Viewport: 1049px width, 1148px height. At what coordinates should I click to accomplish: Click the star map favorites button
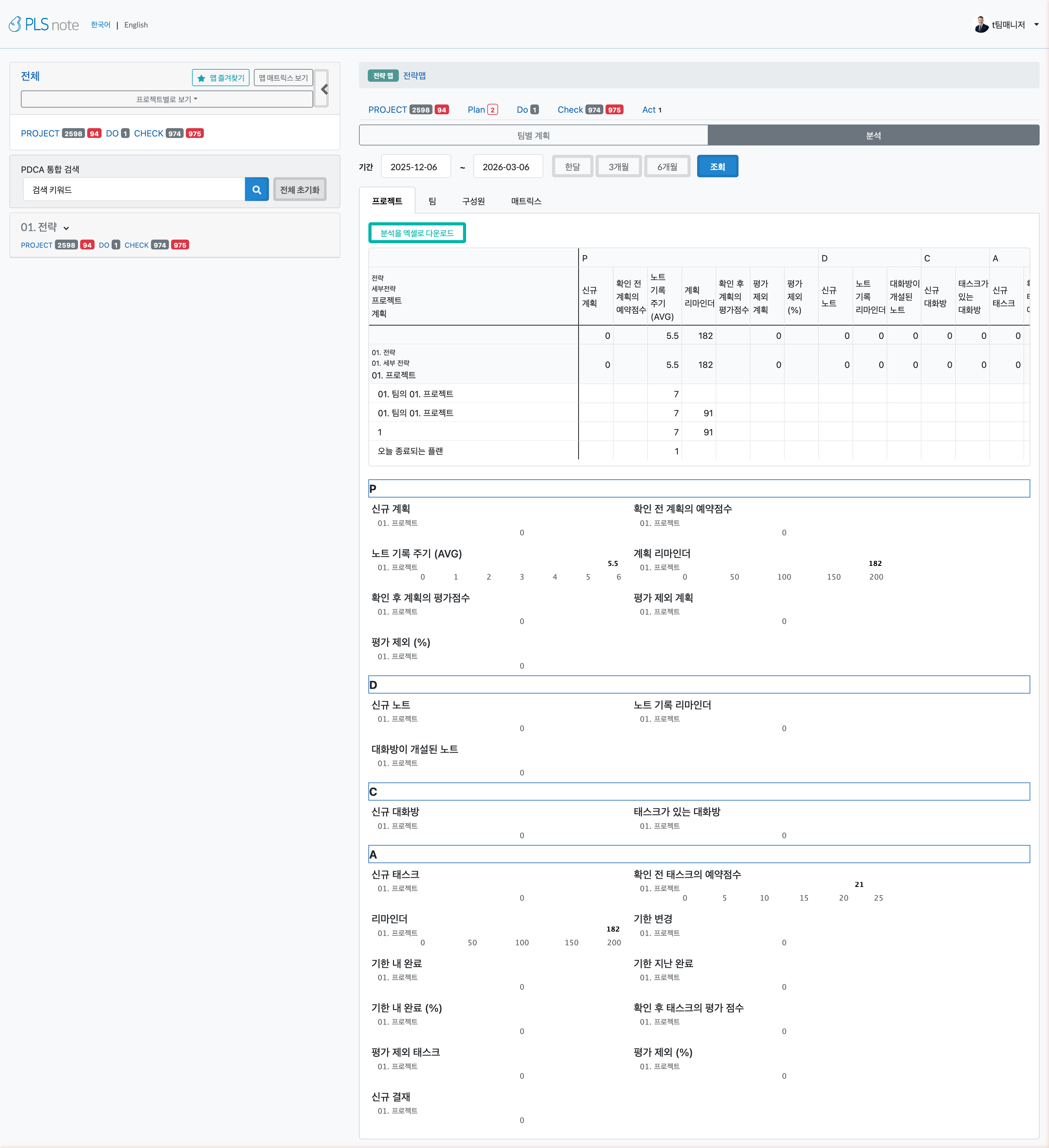(220, 78)
